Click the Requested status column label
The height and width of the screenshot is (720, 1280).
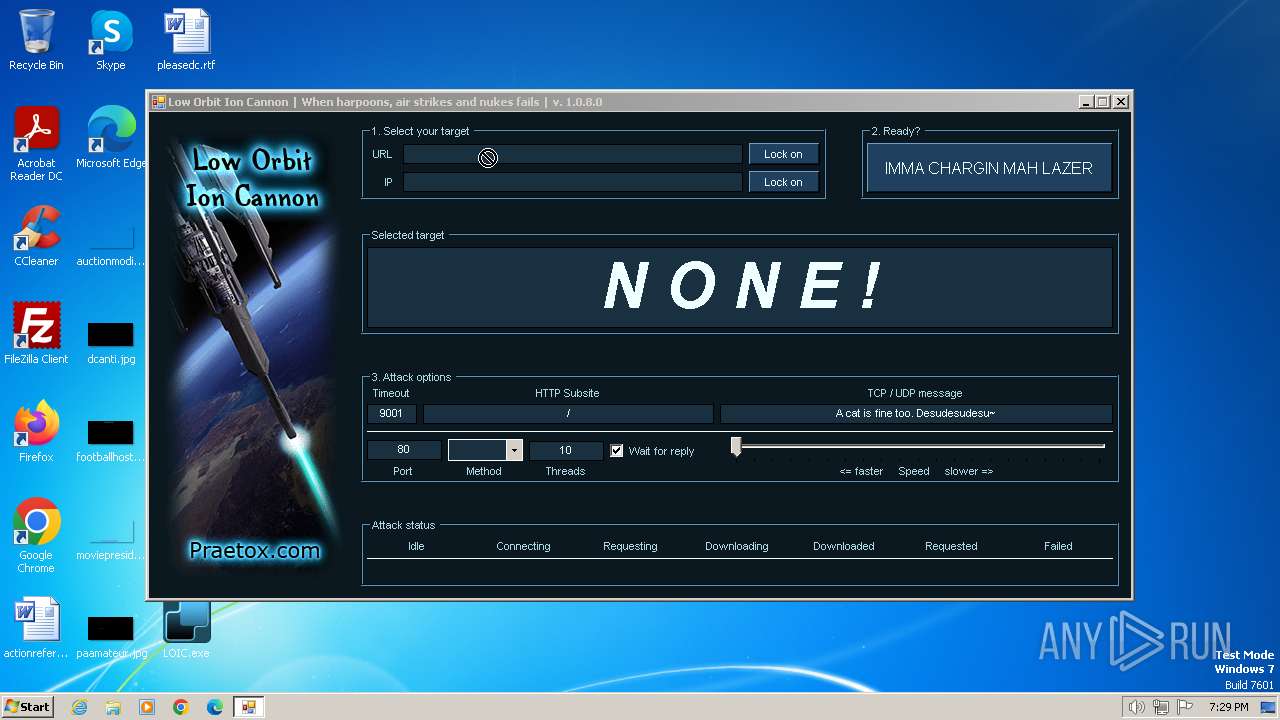[951, 546]
